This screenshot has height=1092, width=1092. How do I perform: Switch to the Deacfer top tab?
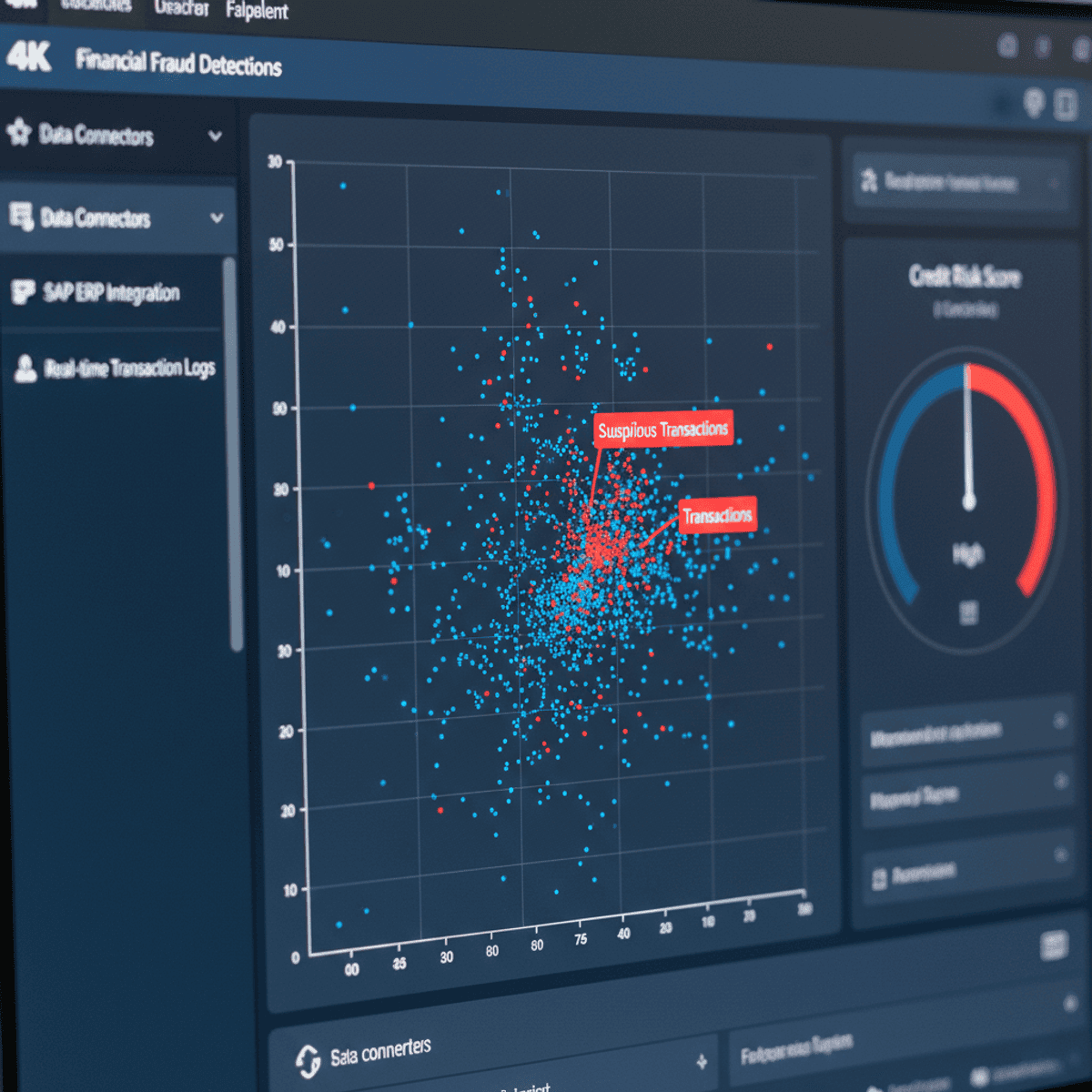[x=181, y=8]
